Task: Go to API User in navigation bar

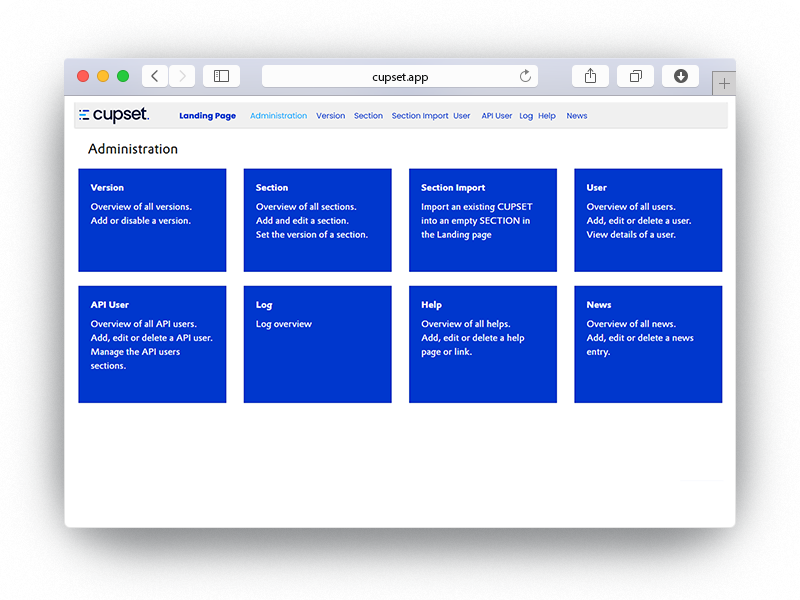Action: point(496,116)
